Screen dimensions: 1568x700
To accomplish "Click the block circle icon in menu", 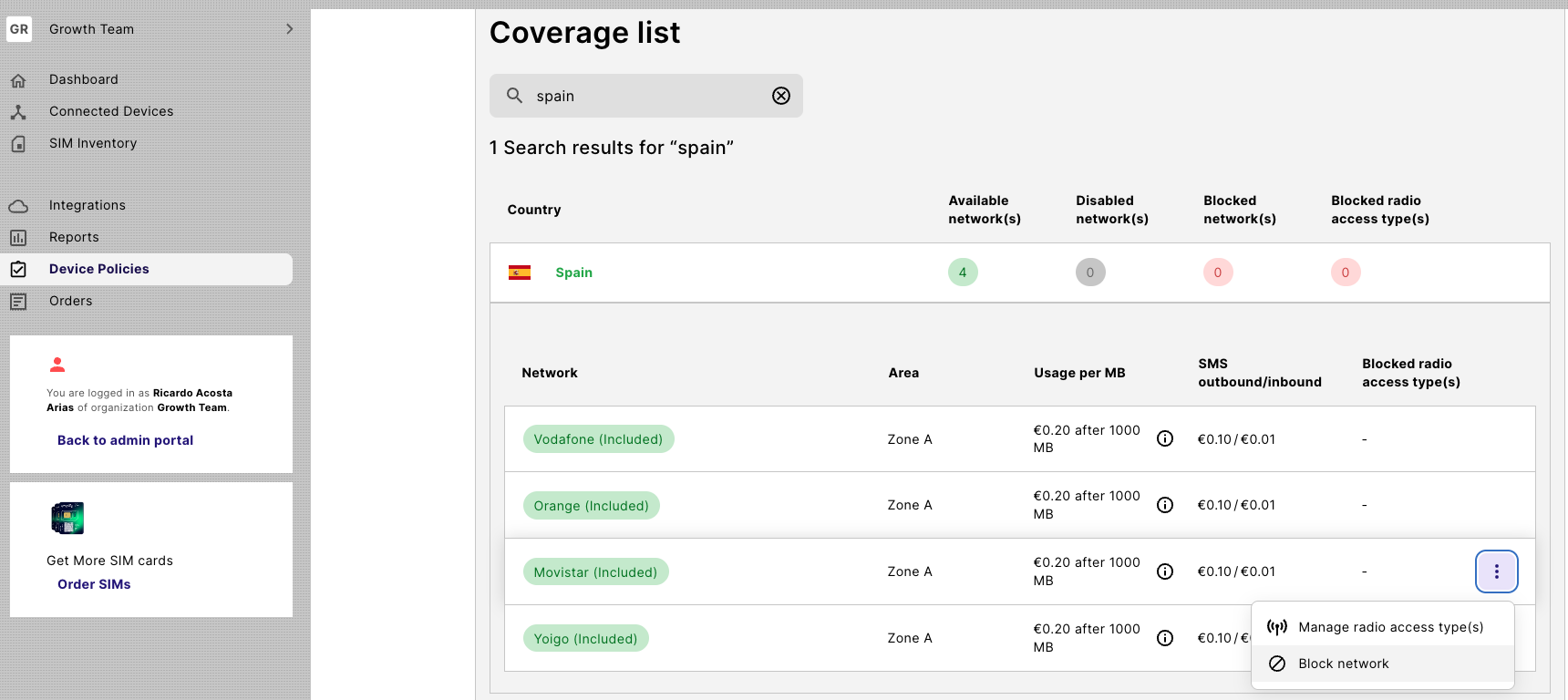I will click(1277, 664).
